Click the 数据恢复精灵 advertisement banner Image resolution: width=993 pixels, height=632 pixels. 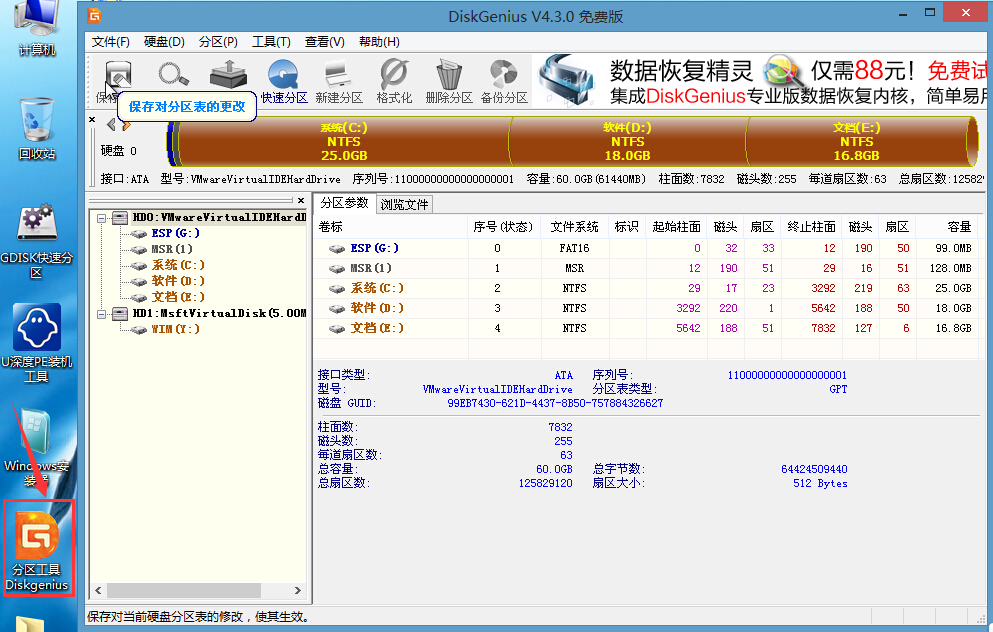[760, 81]
